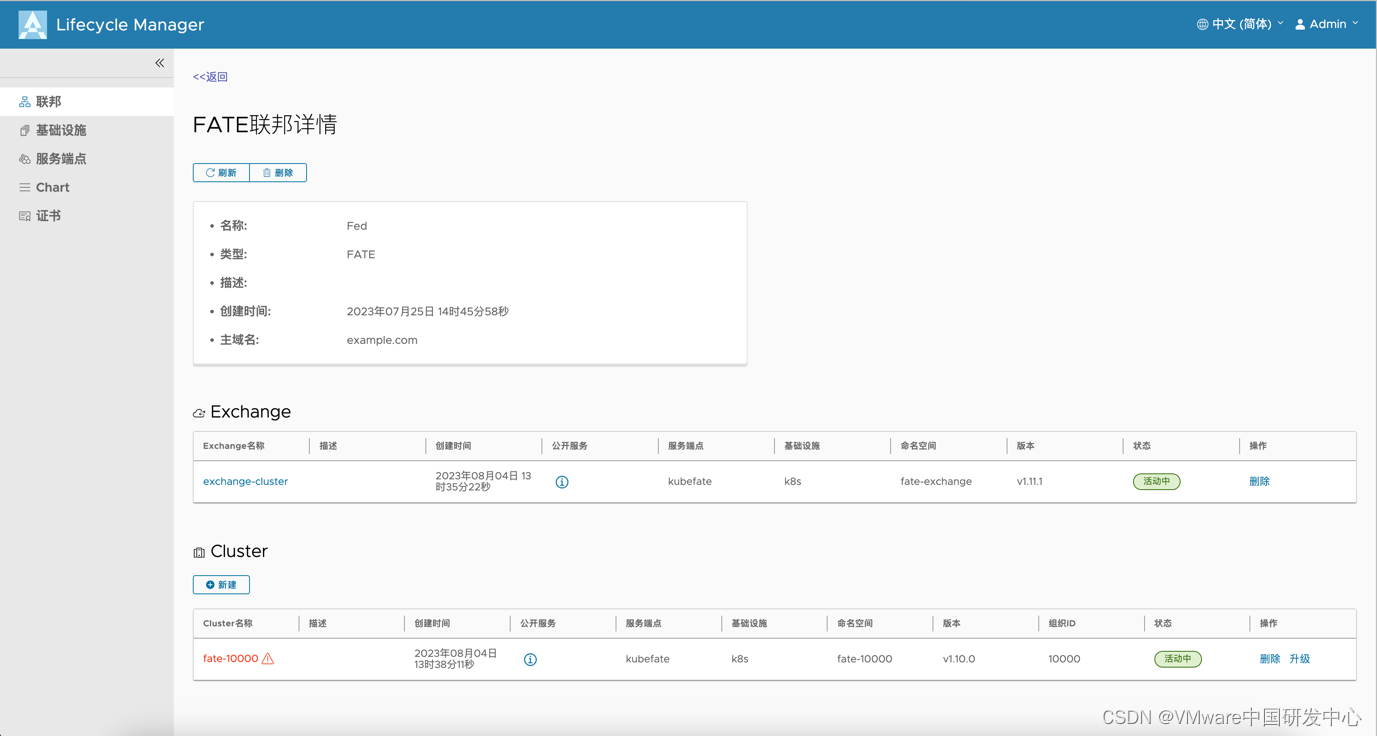Click 升级 in the fate-10000 row
Image resolution: width=1377 pixels, height=736 pixels.
point(1299,659)
